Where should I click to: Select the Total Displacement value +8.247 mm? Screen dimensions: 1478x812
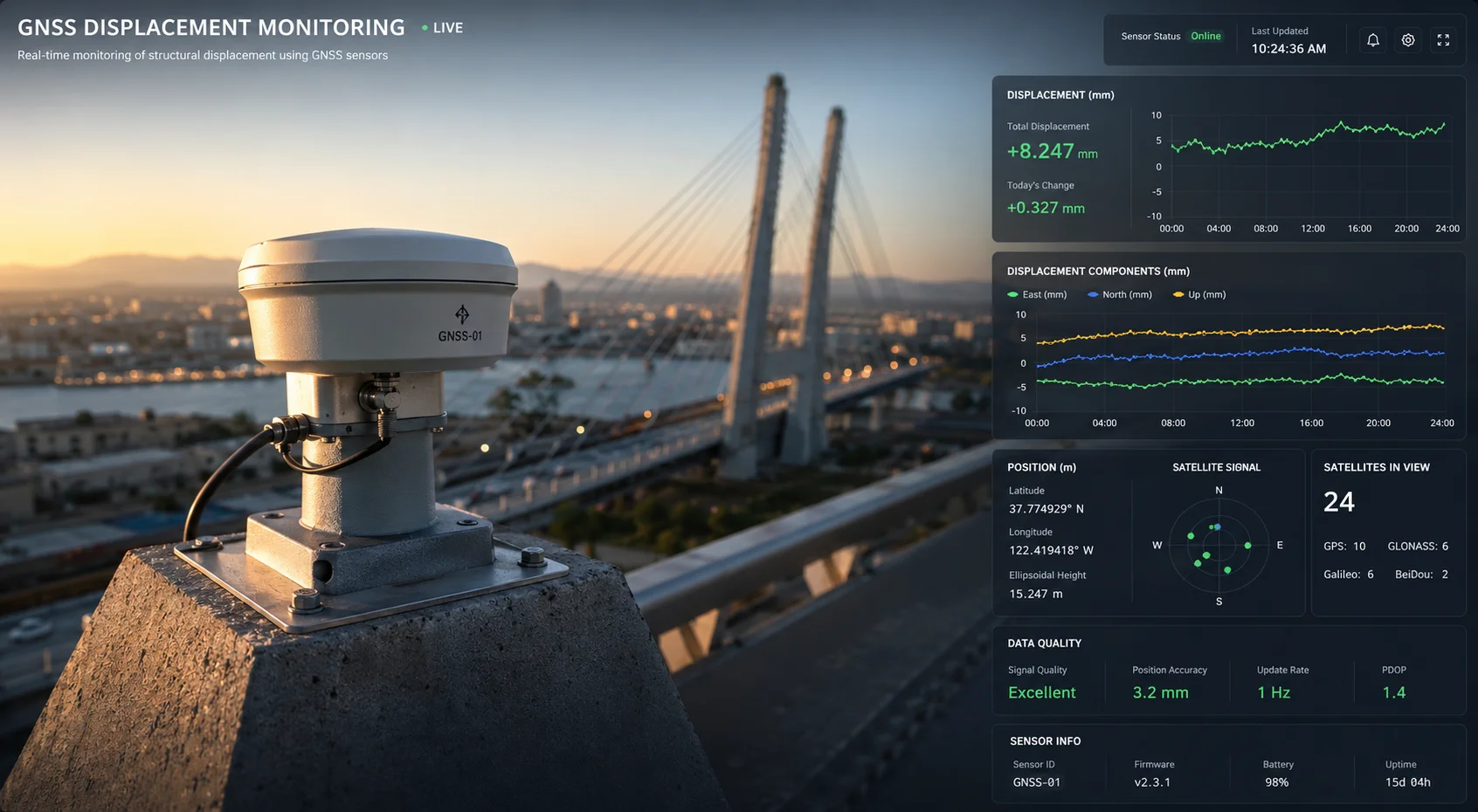click(1052, 151)
